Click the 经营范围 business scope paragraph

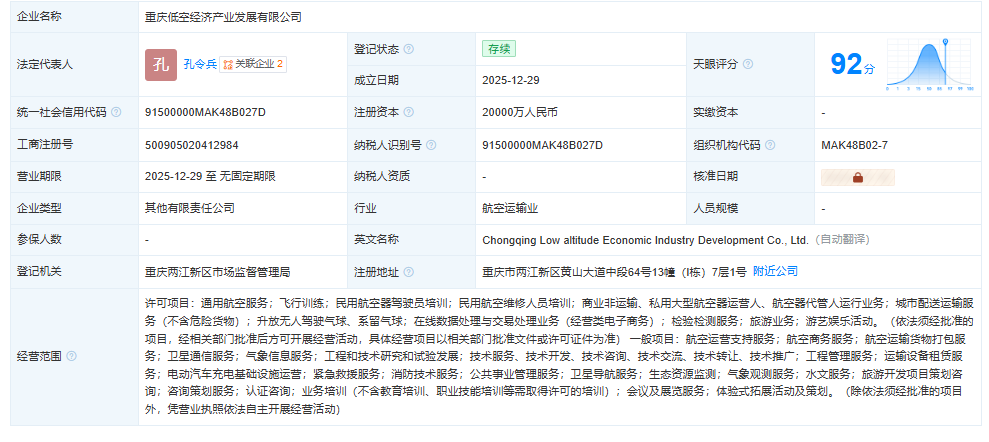click(x=559, y=356)
